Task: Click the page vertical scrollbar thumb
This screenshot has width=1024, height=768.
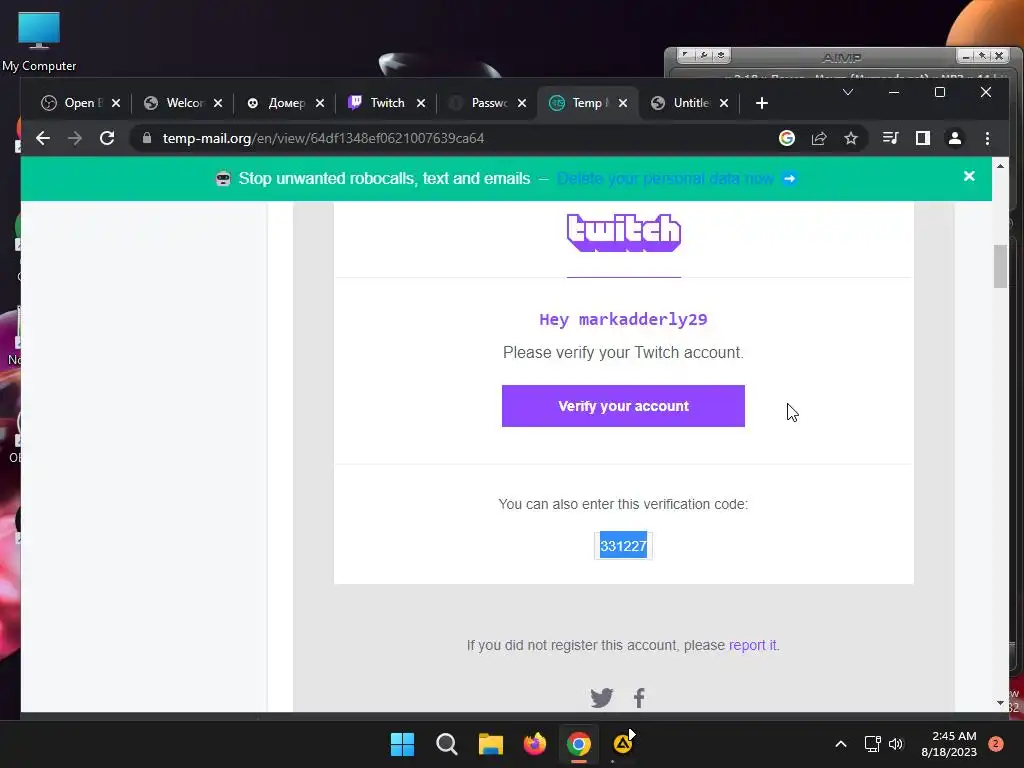Action: coord(1000,266)
